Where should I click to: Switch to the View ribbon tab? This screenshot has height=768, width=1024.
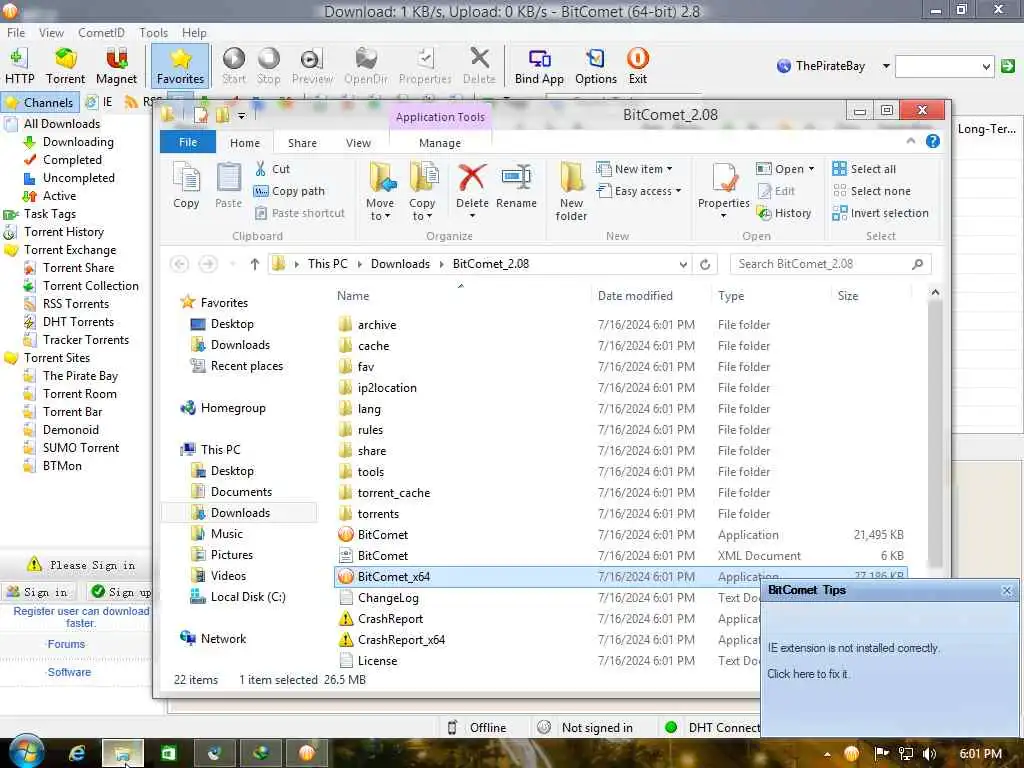(x=358, y=142)
